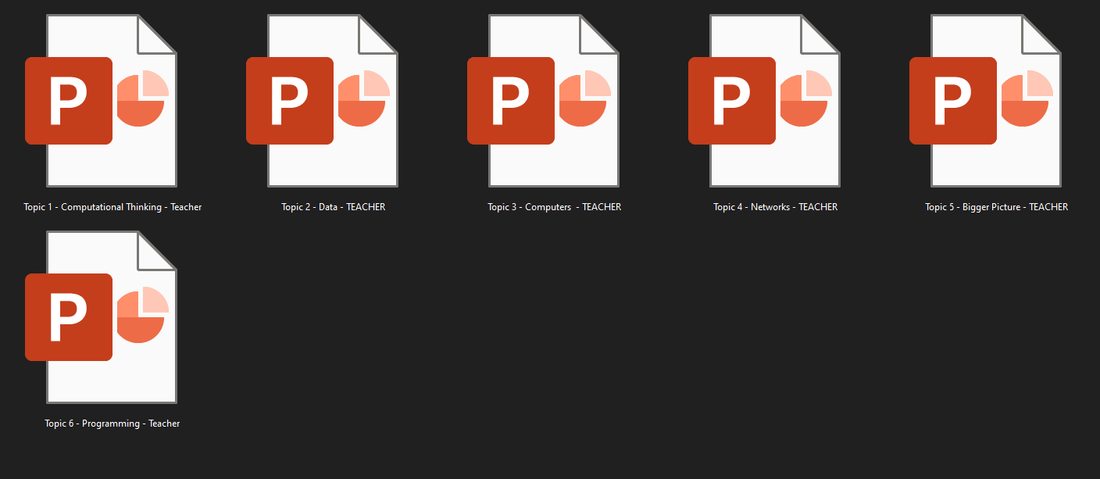This screenshot has width=1100, height=479.
Task: Click the red P badge on Topic 1 file
Action: 68,100
